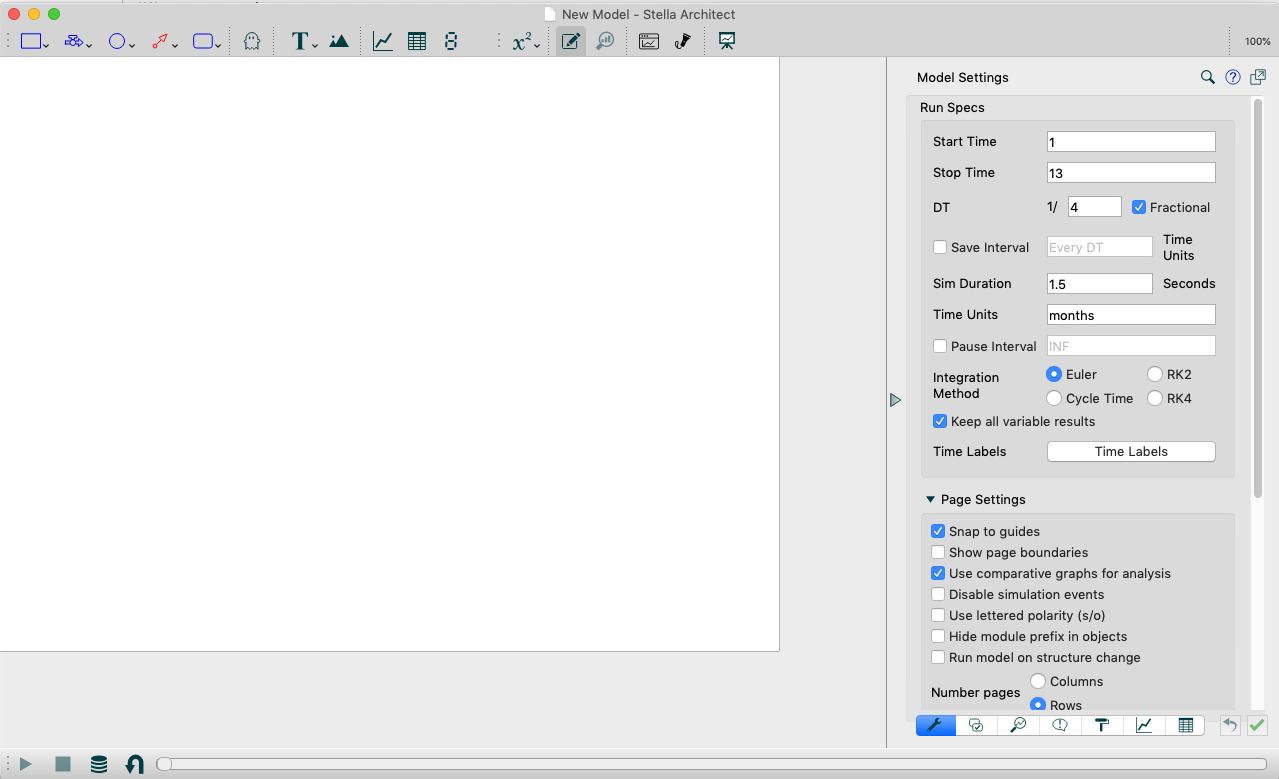Click the simulation progress slider handle
Screen dimensions: 1279x779
tap(164, 764)
